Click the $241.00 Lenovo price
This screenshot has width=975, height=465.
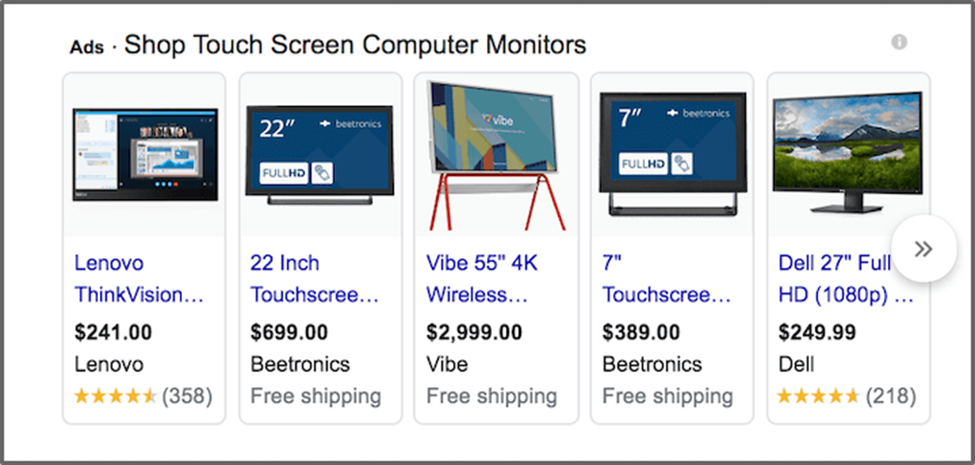[x=112, y=331]
